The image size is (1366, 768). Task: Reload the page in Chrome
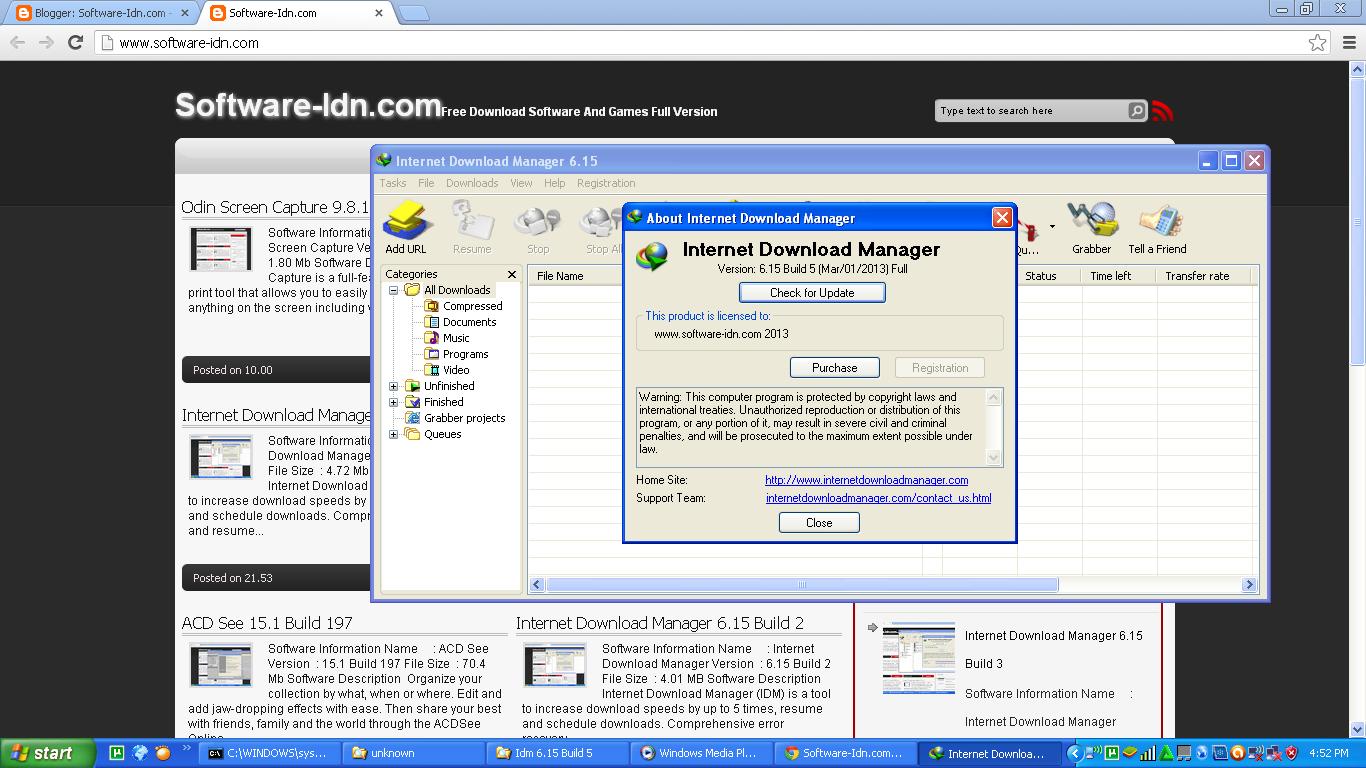tap(75, 42)
